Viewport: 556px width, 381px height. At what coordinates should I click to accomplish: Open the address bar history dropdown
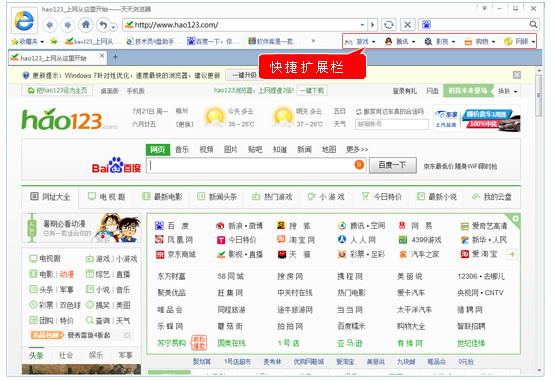coord(362,25)
